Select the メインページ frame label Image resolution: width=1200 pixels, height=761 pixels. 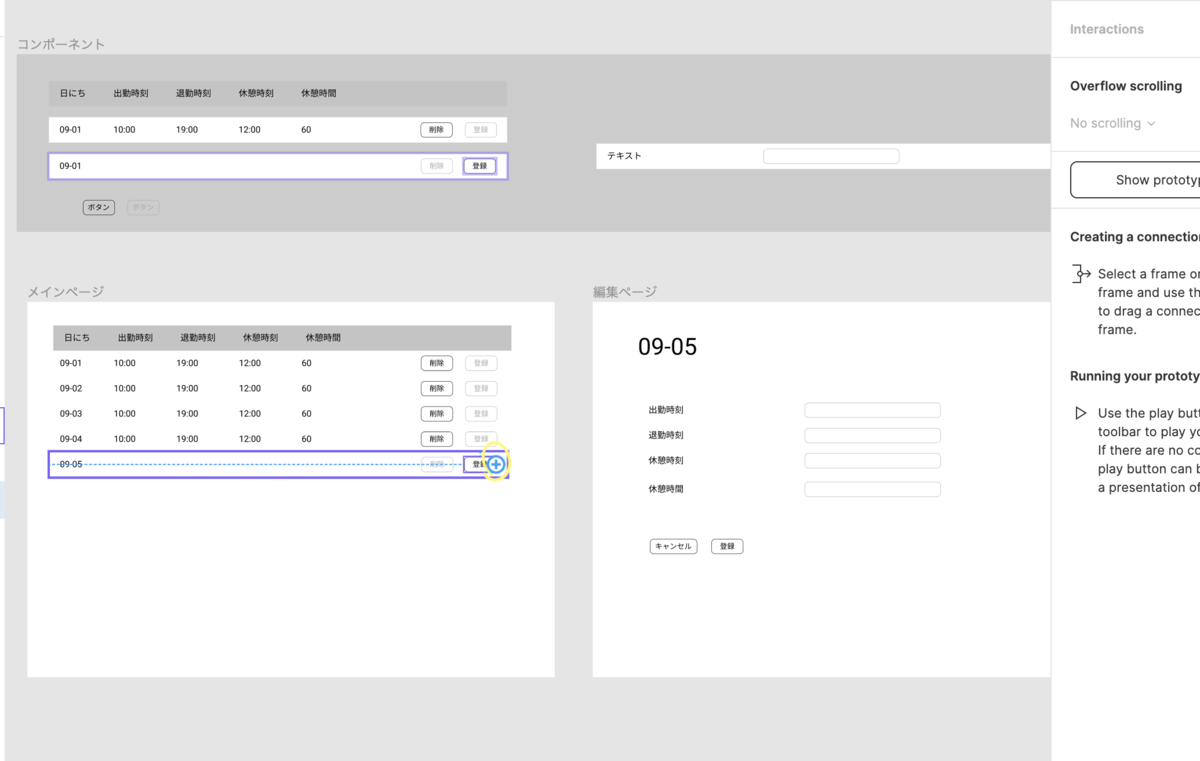click(x=65, y=291)
